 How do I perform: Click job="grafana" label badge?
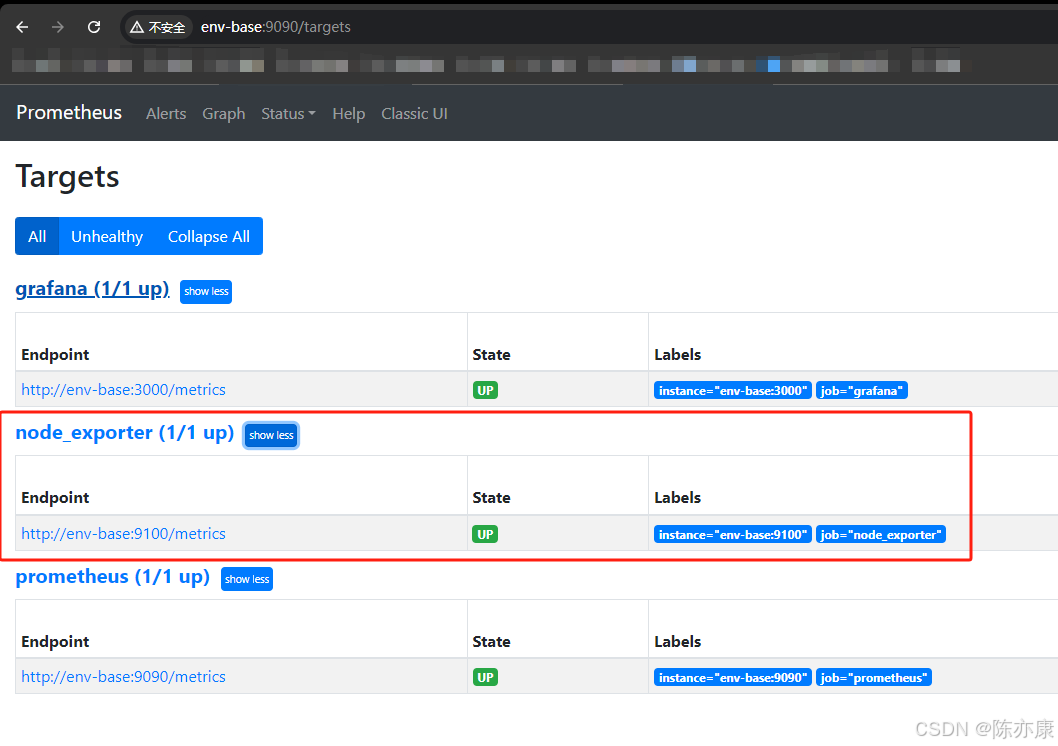[x=862, y=390]
